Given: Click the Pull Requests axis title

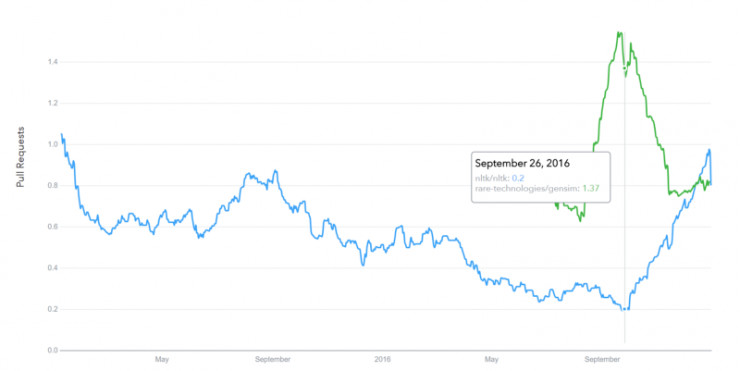Looking at the screenshot, I should click(20, 157).
